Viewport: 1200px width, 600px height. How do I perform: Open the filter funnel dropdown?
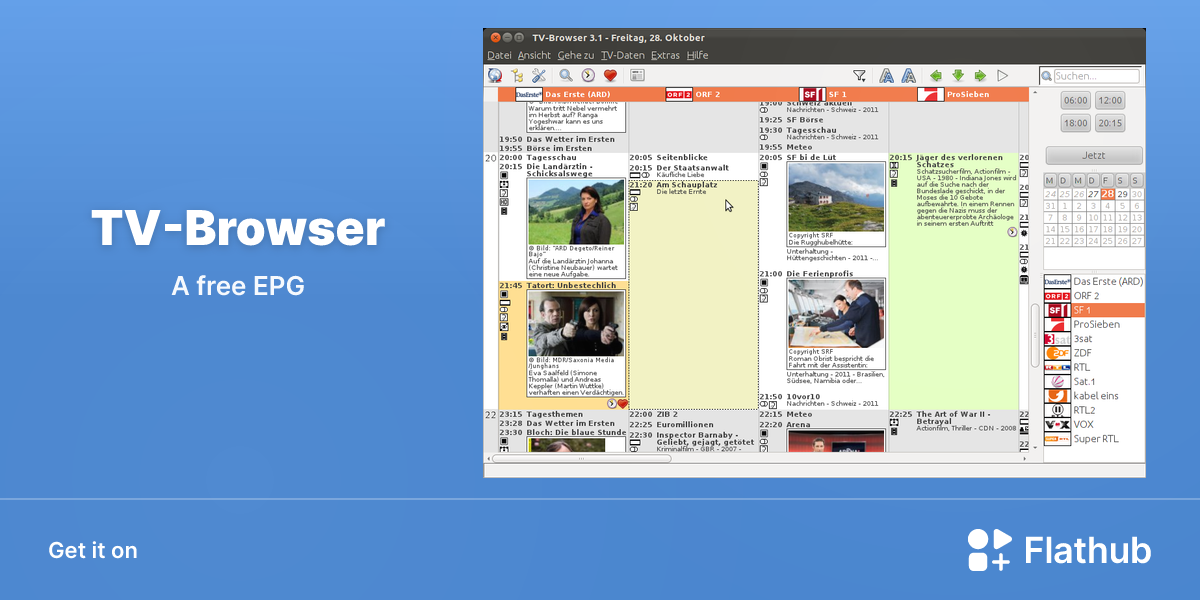(x=860, y=75)
